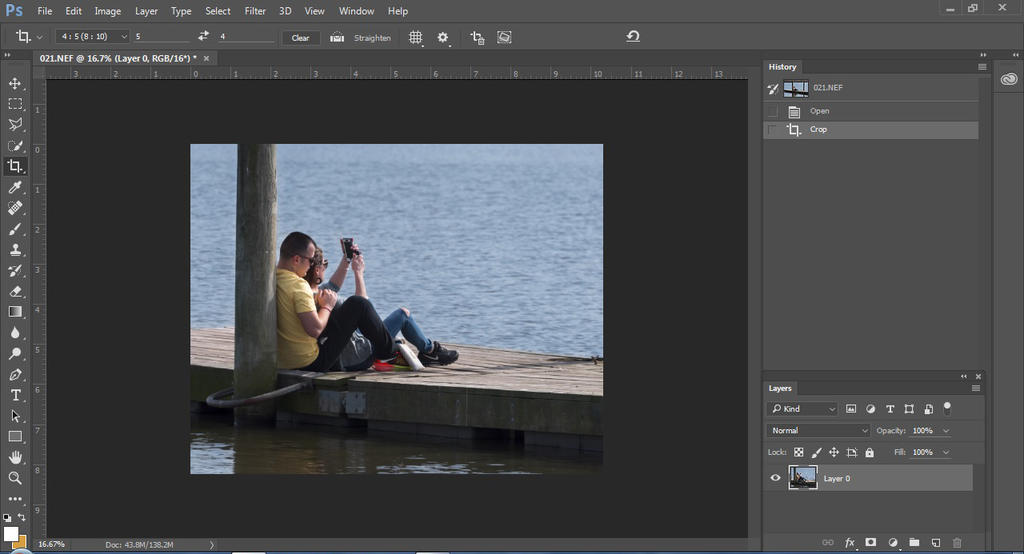Select the Move tool
1024x554 pixels.
pos(15,83)
